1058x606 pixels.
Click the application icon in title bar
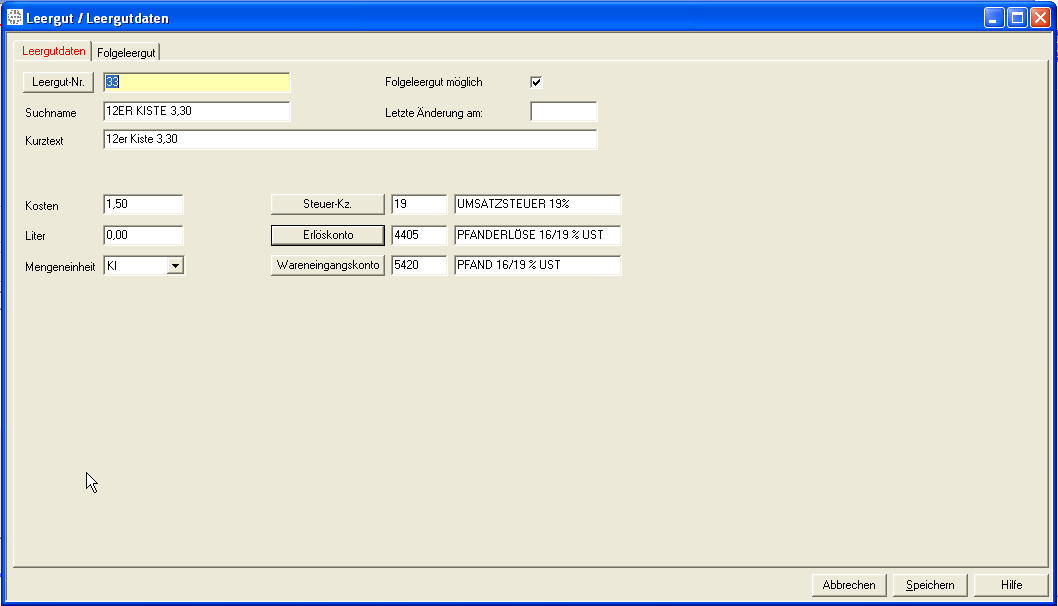click(15, 18)
